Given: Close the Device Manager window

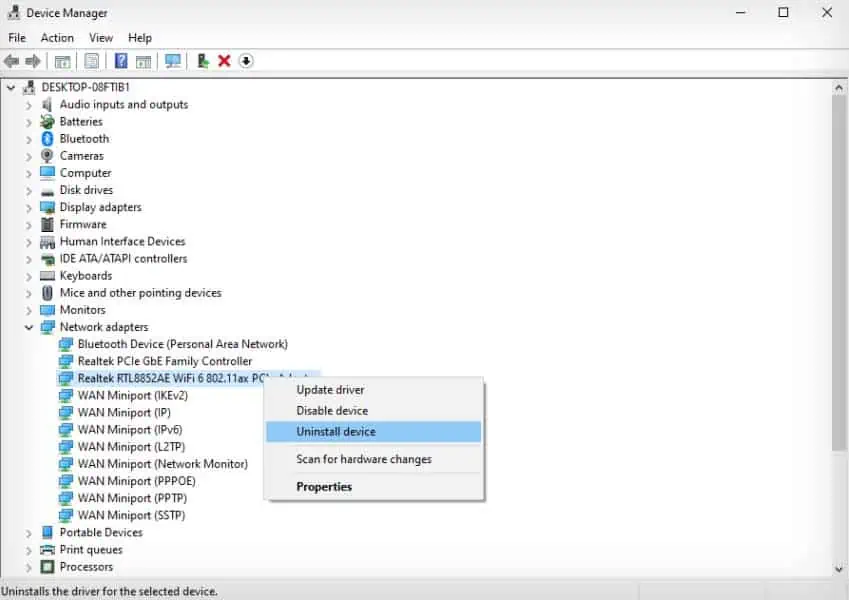Looking at the screenshot, I should pyautogui.click(x=827, y=12).
